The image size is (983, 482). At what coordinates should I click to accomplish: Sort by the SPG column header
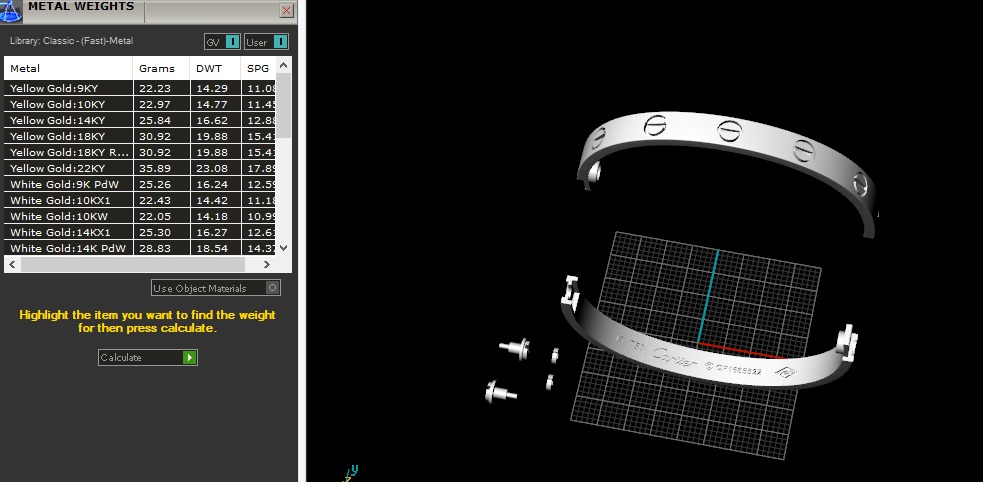(x=258, y=68)
